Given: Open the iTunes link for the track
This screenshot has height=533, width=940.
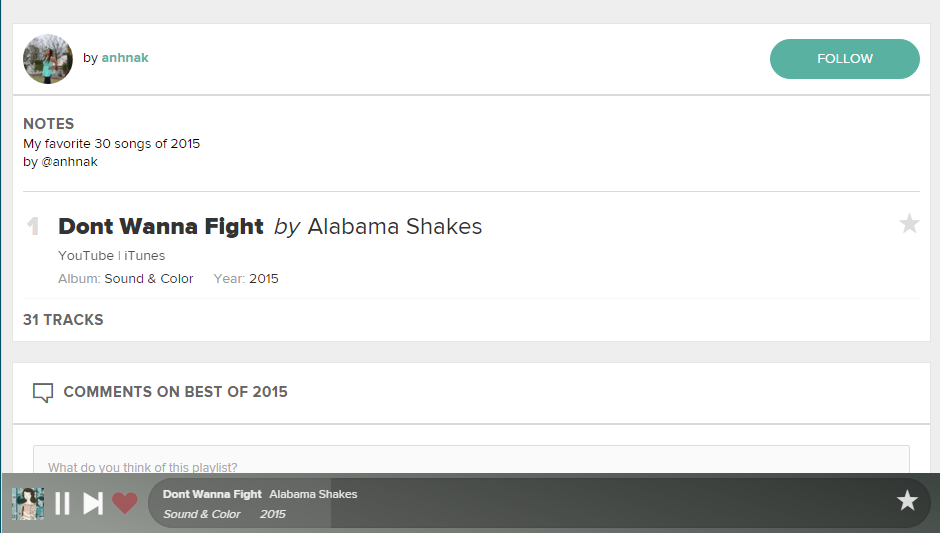Looking at the screenshot, I should coord(145,256).
